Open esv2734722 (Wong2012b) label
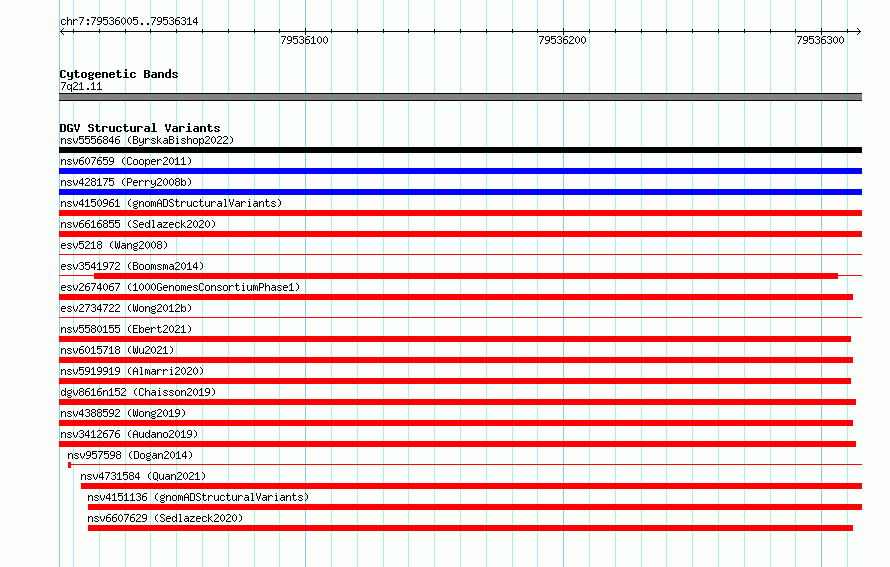The width and height of the screenshot is (890, 567). (126, 308)
